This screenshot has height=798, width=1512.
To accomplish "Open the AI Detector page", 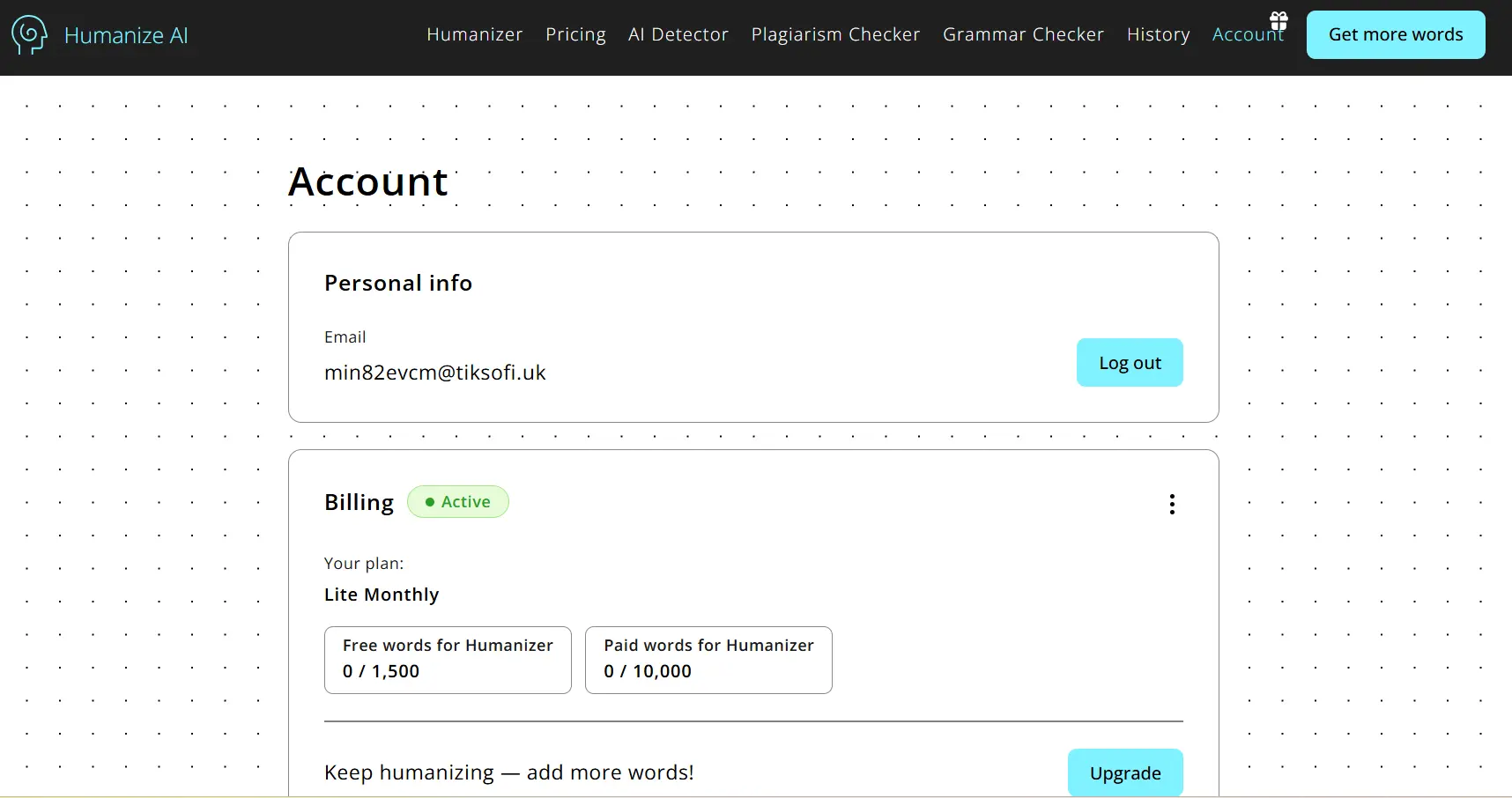I will click(x=678, y=34).
